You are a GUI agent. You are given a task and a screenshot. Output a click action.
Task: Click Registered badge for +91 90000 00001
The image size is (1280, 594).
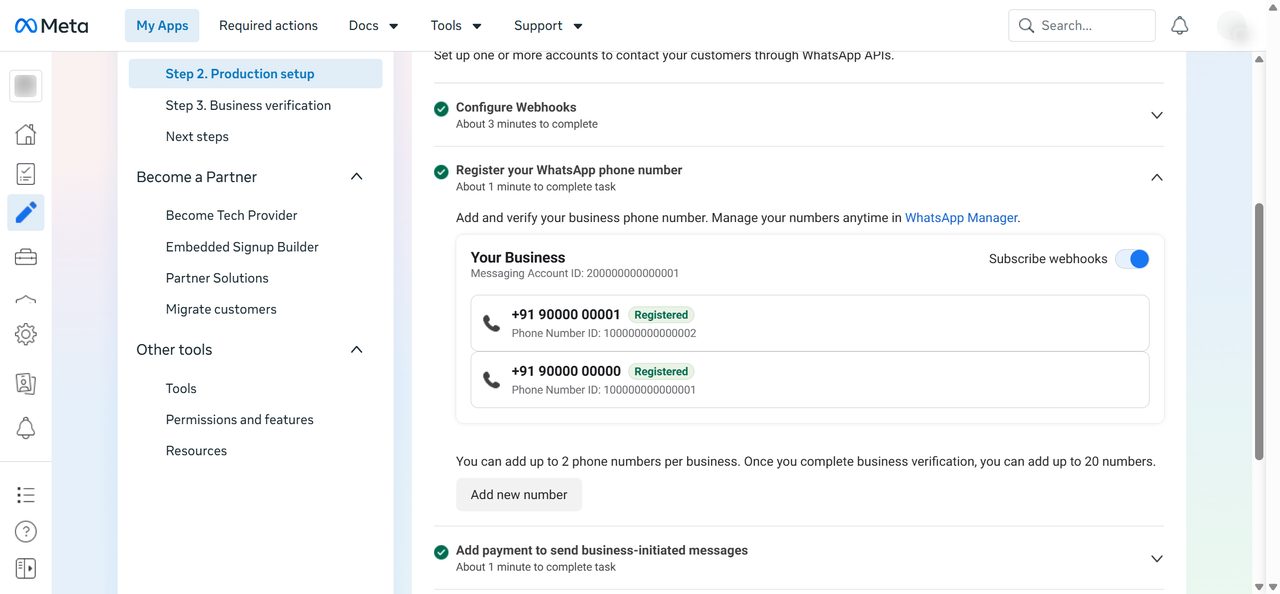(x=661, y=315)
